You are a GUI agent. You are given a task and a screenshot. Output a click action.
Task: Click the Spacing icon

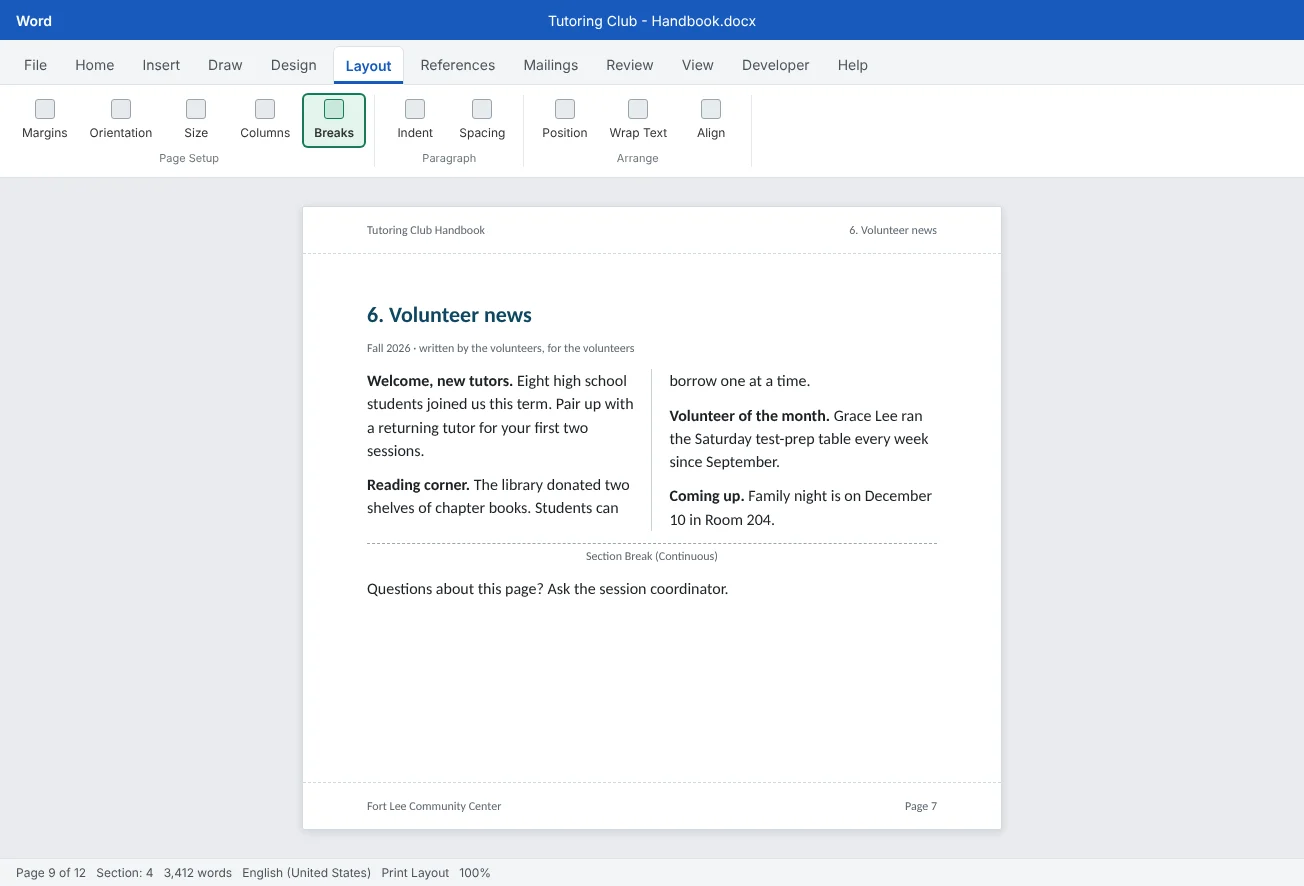[482, 109]
